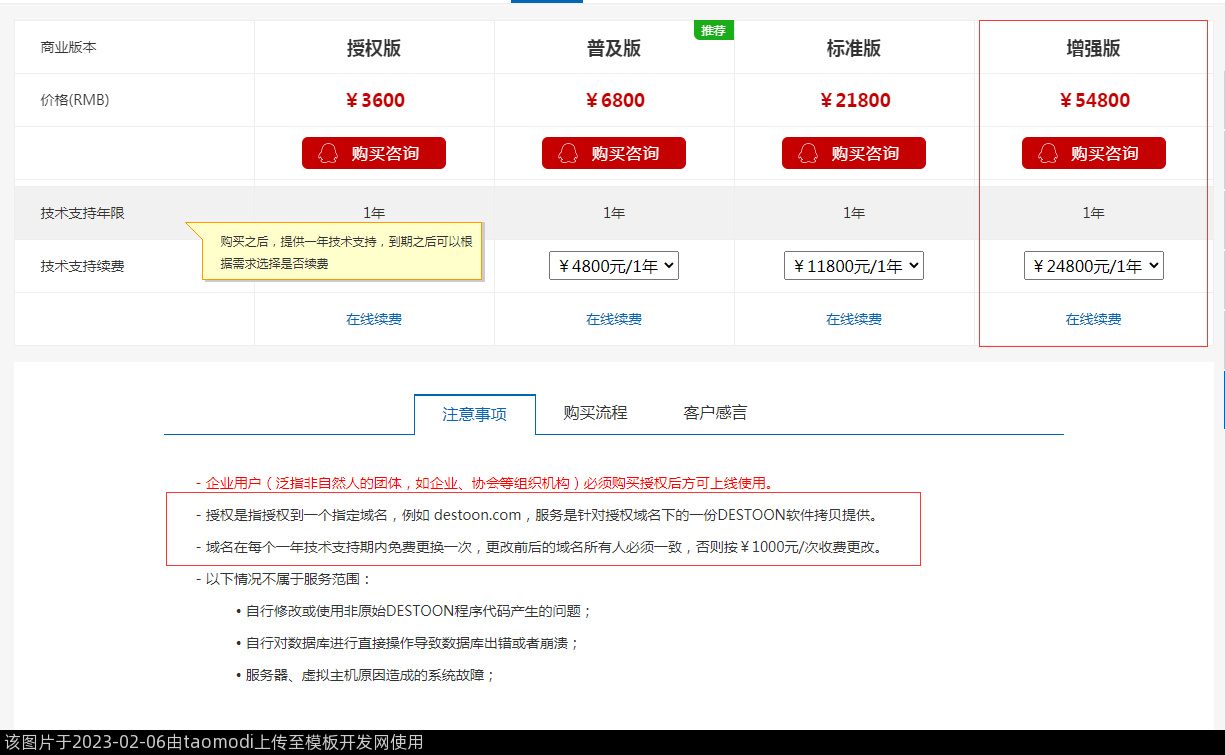This screenshot has height=755, width=1225.
Task: Follow 在线续费 link under 标准版
Action: [x=854, y=319]
